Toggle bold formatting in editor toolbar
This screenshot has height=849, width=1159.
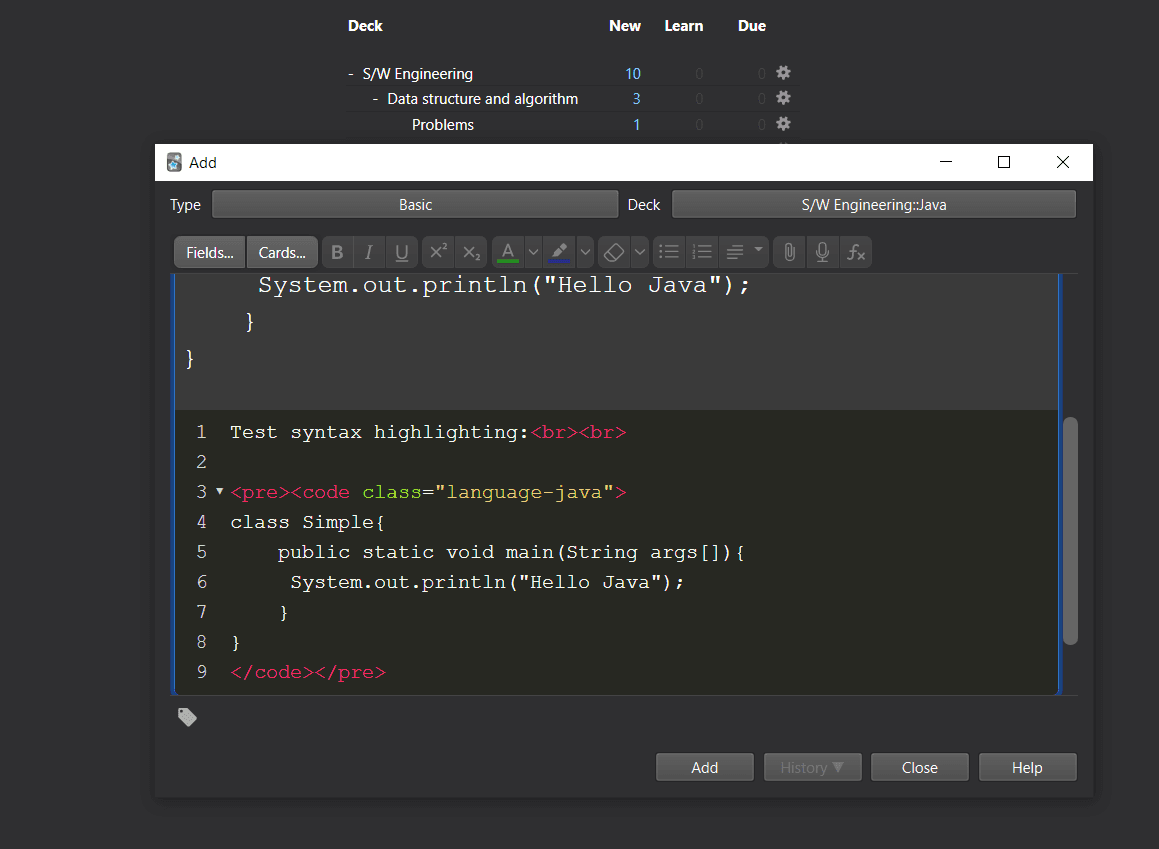click(337, 253)
